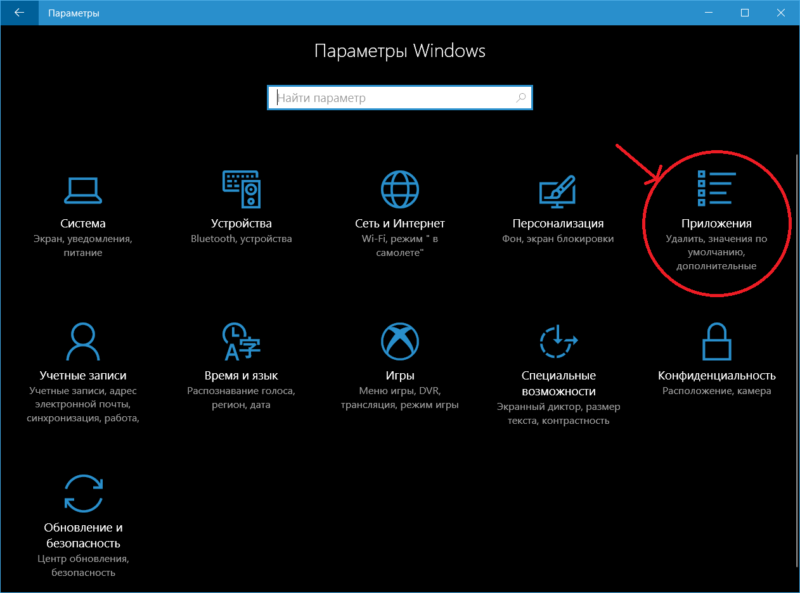Screen dimensions: 800x593
Task: Click the Обновление и безопасность title
Action: click(x=83, y=535)
